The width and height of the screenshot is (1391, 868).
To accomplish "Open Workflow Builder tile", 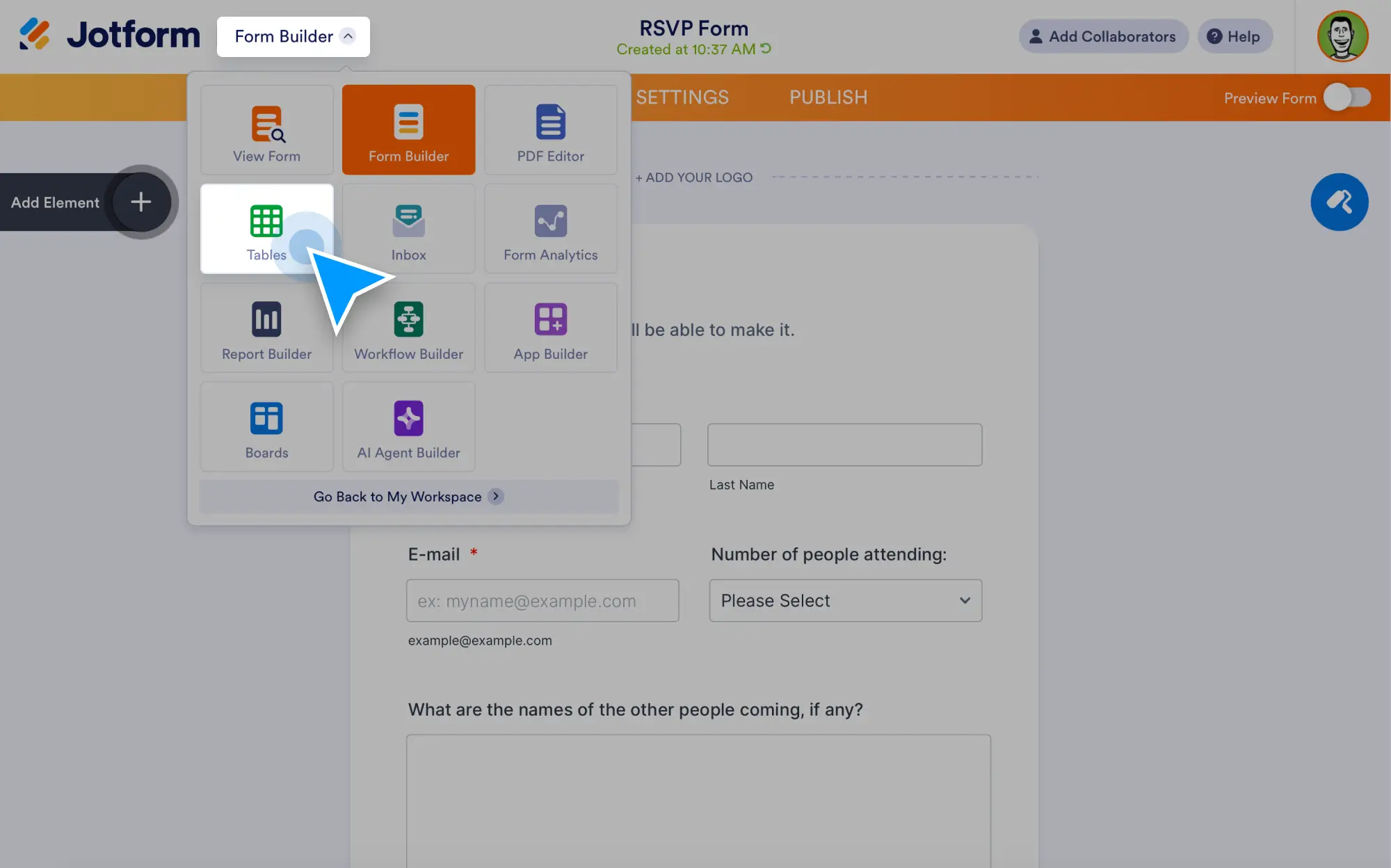I will (408, 328).
